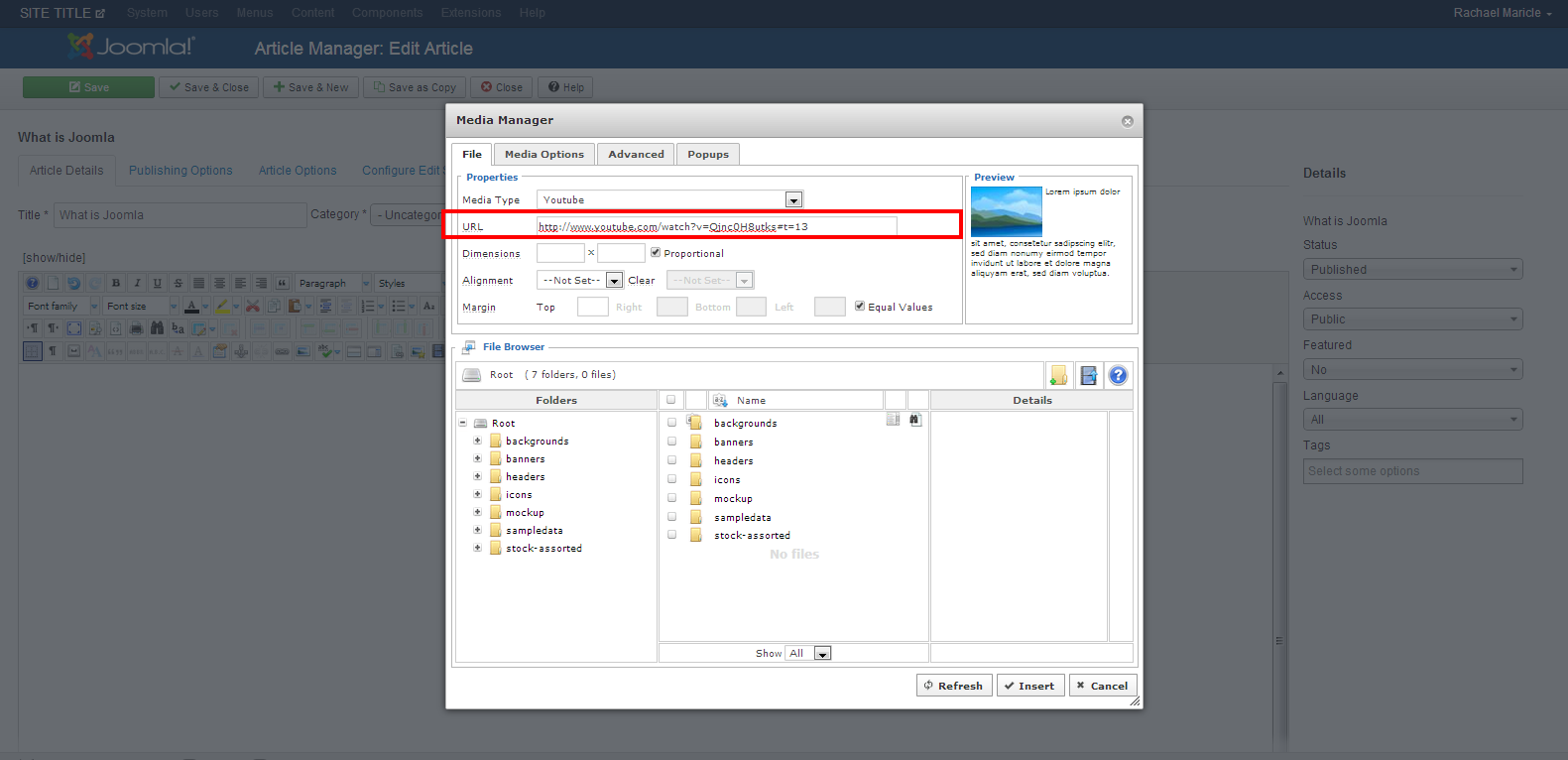Click the Strikethrough icon in editor toolbar

[x=179, y=283]
